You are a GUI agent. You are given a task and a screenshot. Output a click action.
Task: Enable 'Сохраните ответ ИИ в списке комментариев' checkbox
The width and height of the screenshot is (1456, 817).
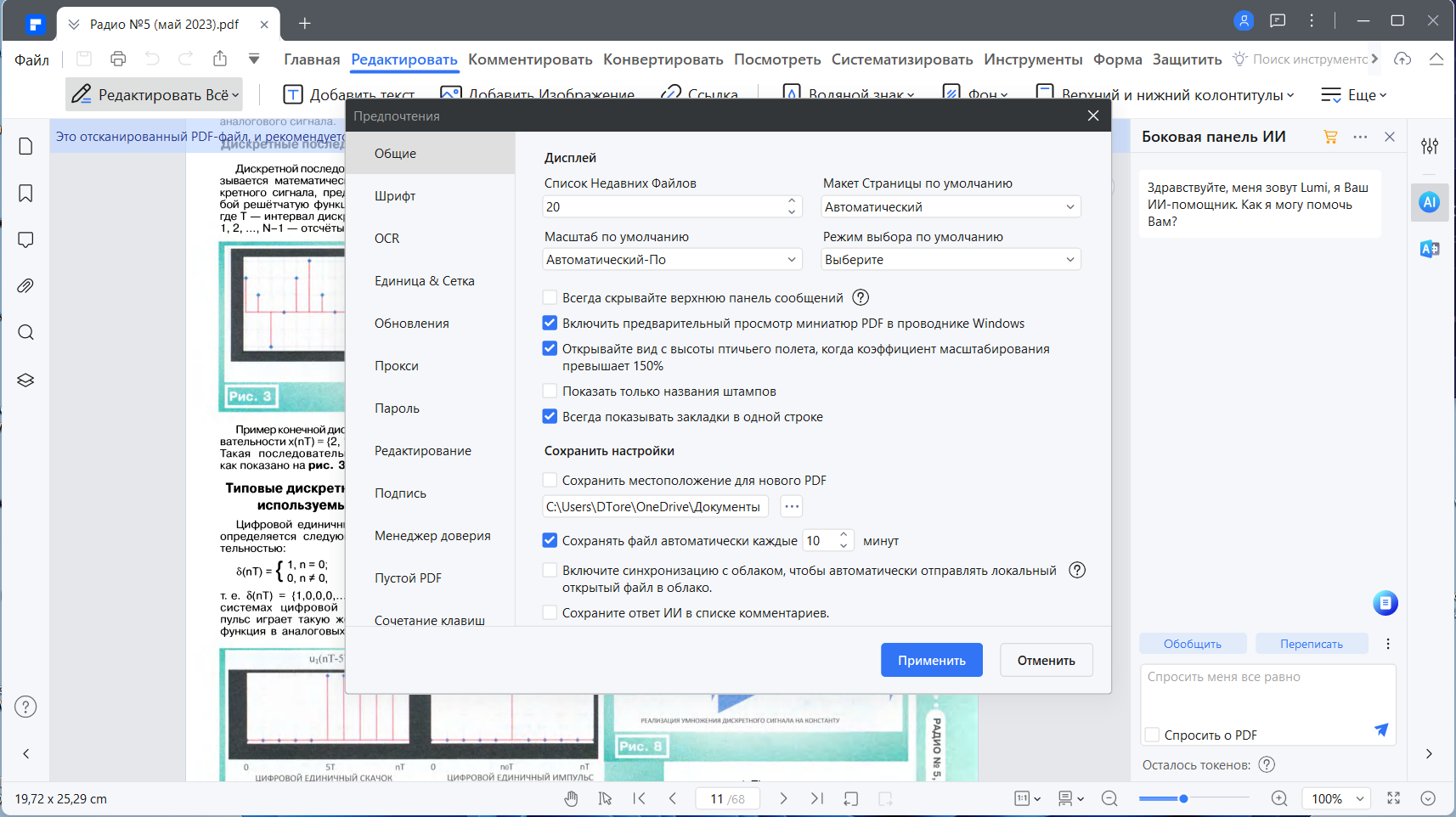(x=550, y=612)
